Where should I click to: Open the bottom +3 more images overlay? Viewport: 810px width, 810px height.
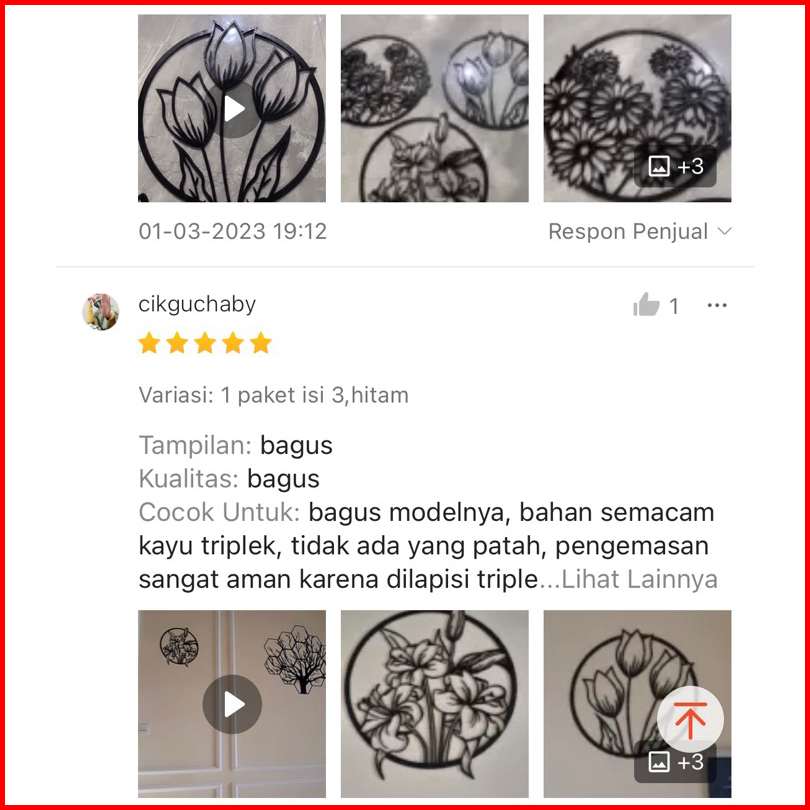[x=675, y=762]
